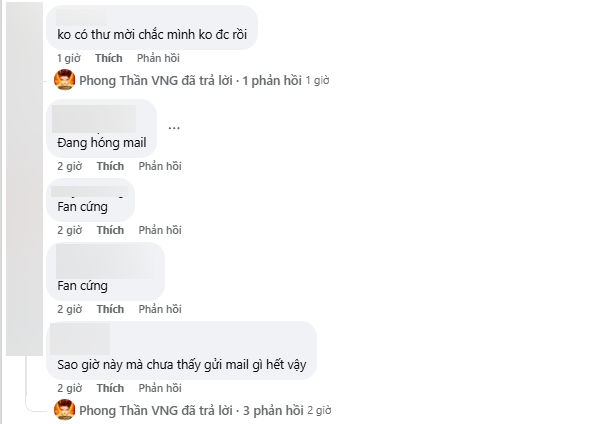Click the Phong Thần VNG avatar beside the "3 phản hồi" reply
Viewport: 611px width, 424px height.
point(64,410)
